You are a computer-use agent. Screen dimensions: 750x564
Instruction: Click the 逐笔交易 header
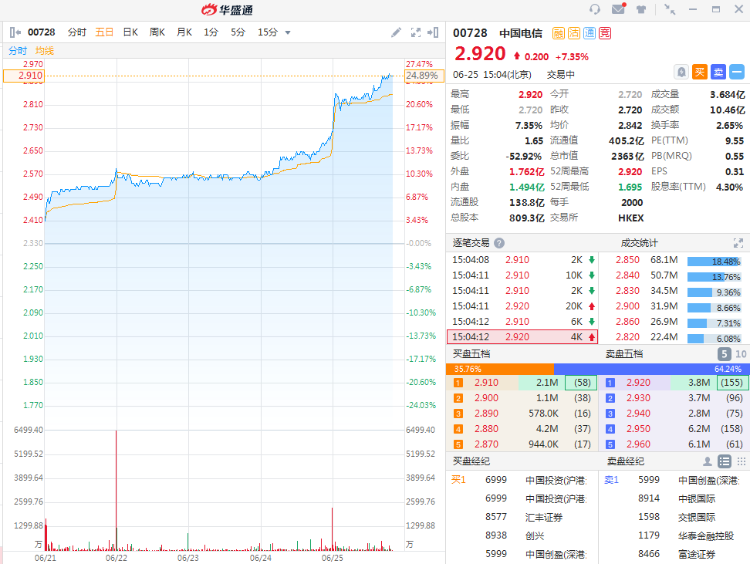pyautogui.click(x=471, y=243)
